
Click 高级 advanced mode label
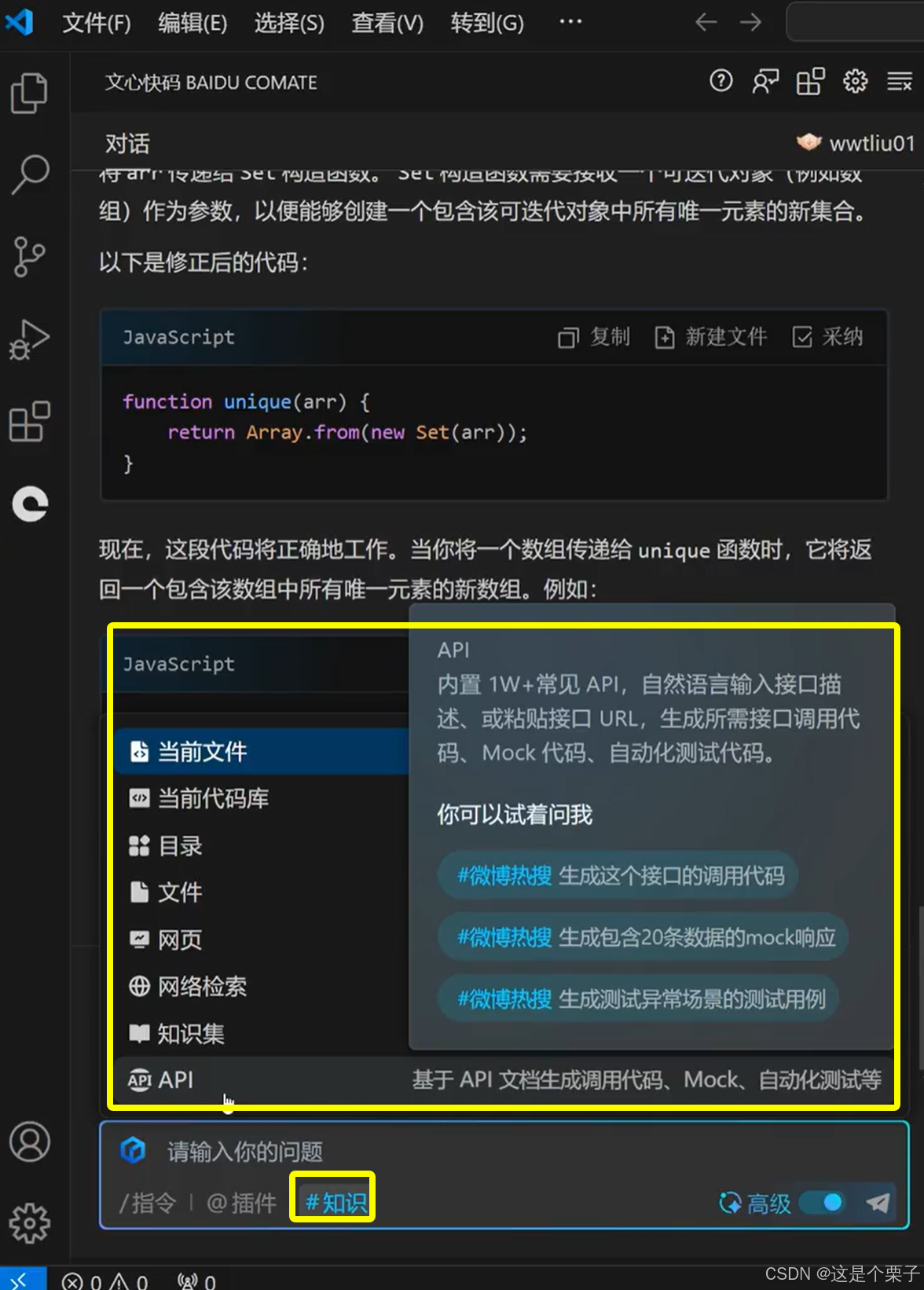[769, 1203]
